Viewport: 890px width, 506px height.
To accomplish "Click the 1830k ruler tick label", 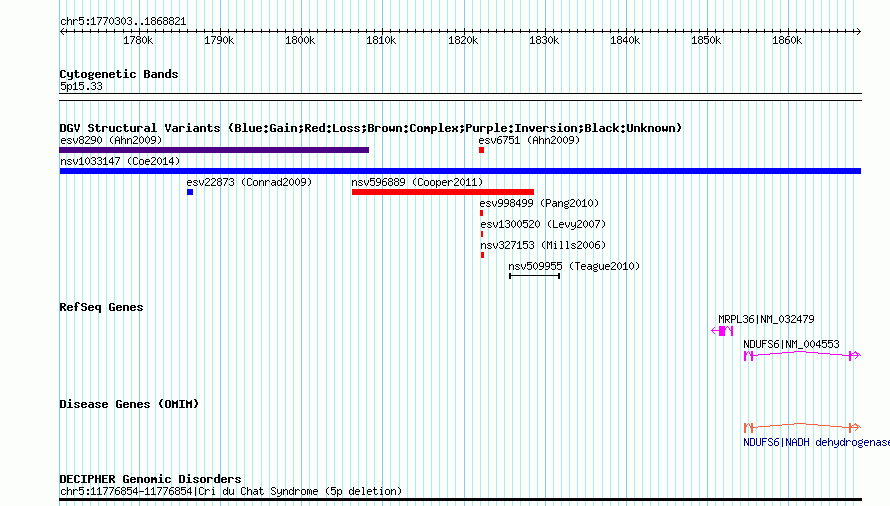I will pyautogui.click(x=544, y=41).
